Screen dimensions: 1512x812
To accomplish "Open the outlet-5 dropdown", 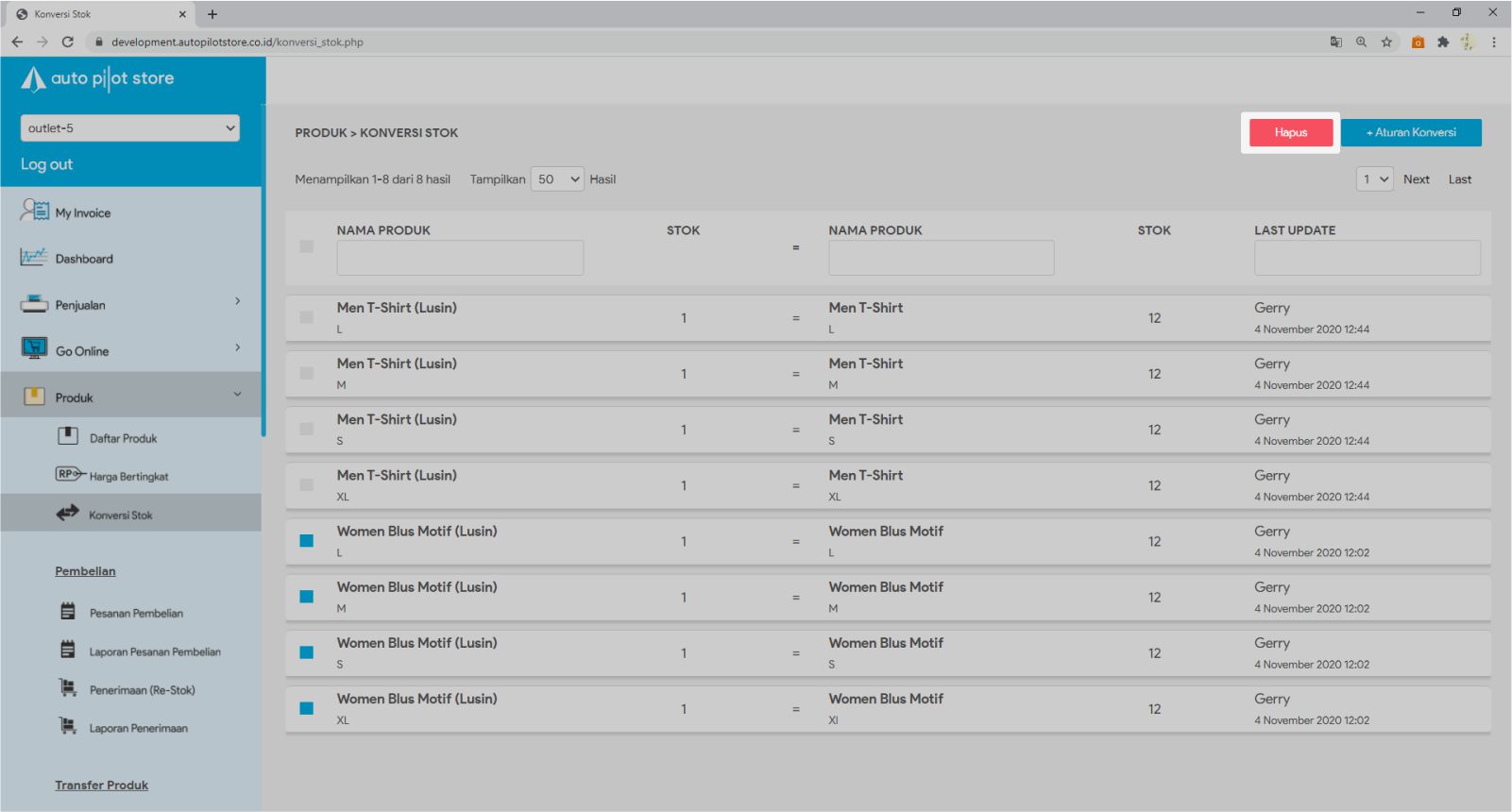I will [130, 128].
